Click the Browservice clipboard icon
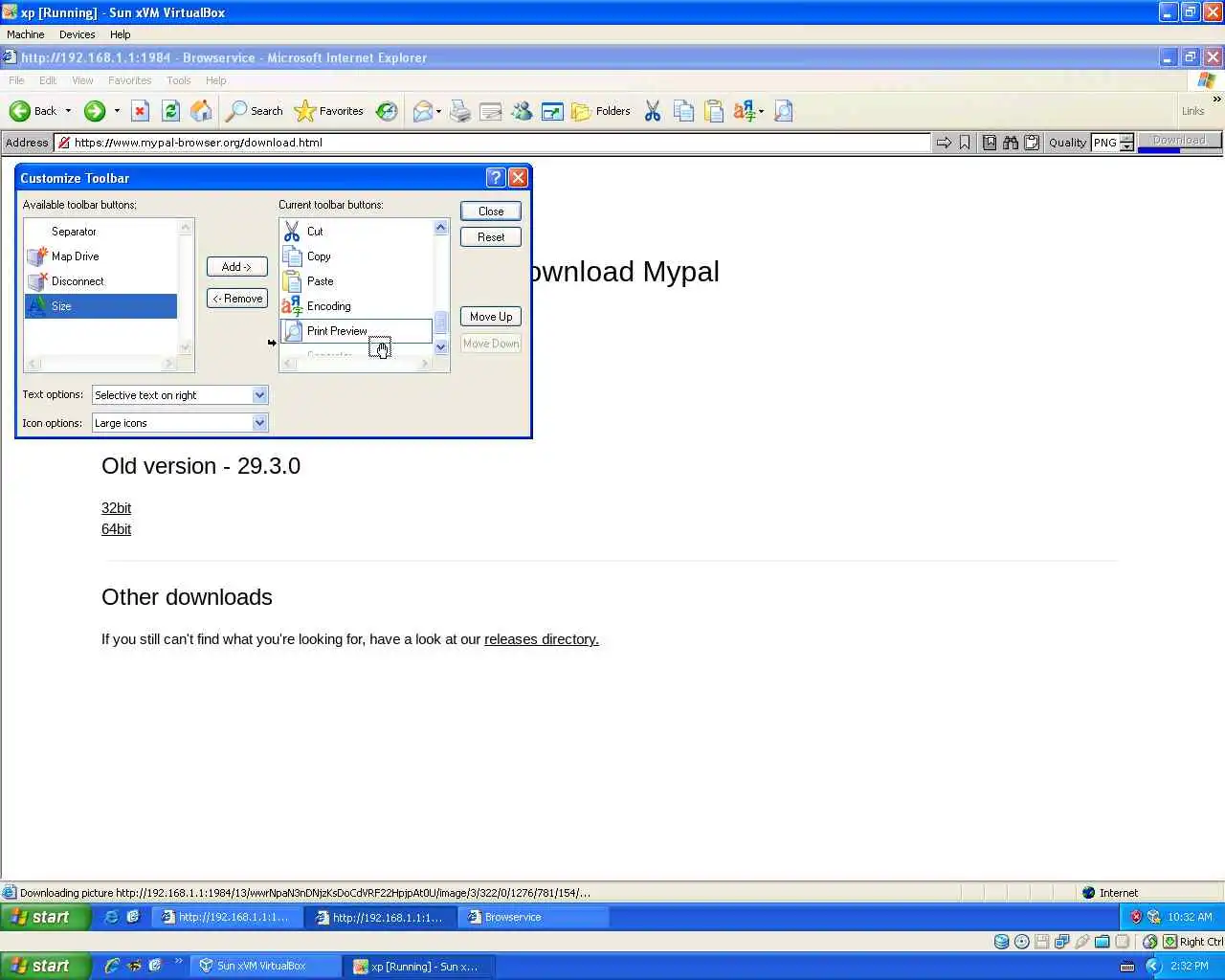Image resolution: width=1225 pixels, height=980 pixels. tap(1032, 143)
